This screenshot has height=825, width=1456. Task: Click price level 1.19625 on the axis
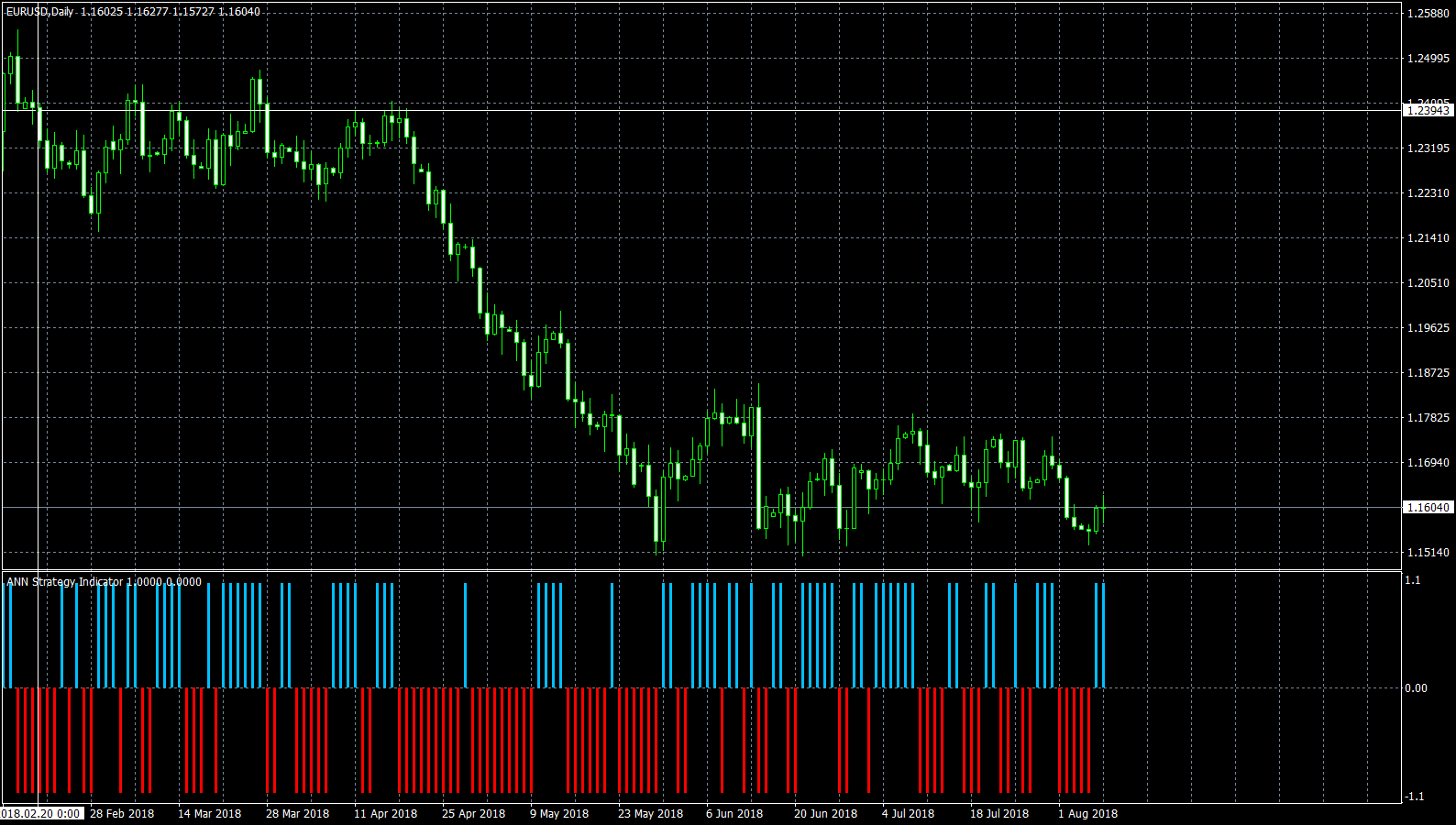1428,328
